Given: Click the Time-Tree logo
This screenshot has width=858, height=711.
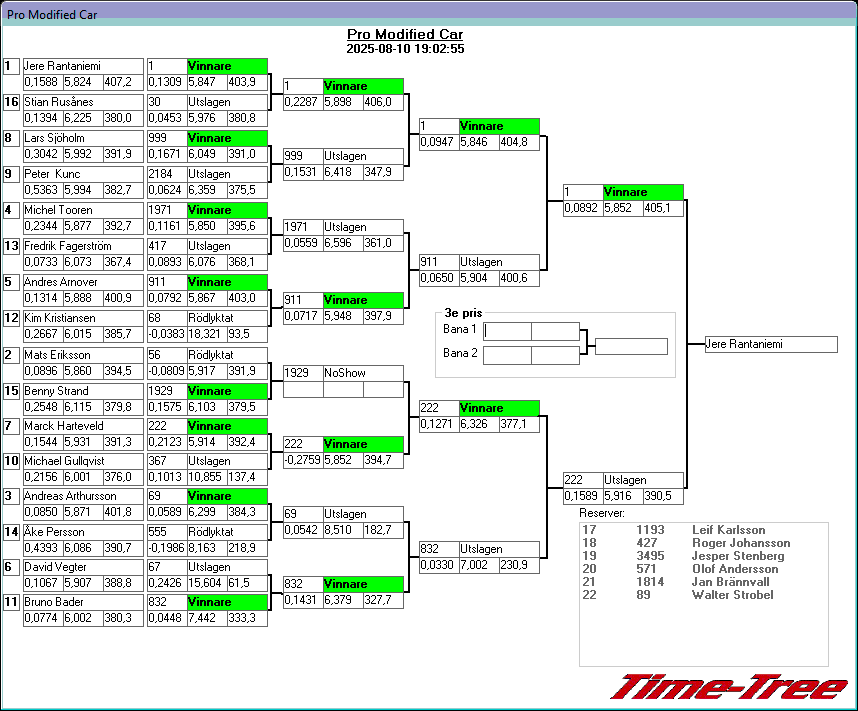Looking at the screenshot, I should click(x=728, y=688).
